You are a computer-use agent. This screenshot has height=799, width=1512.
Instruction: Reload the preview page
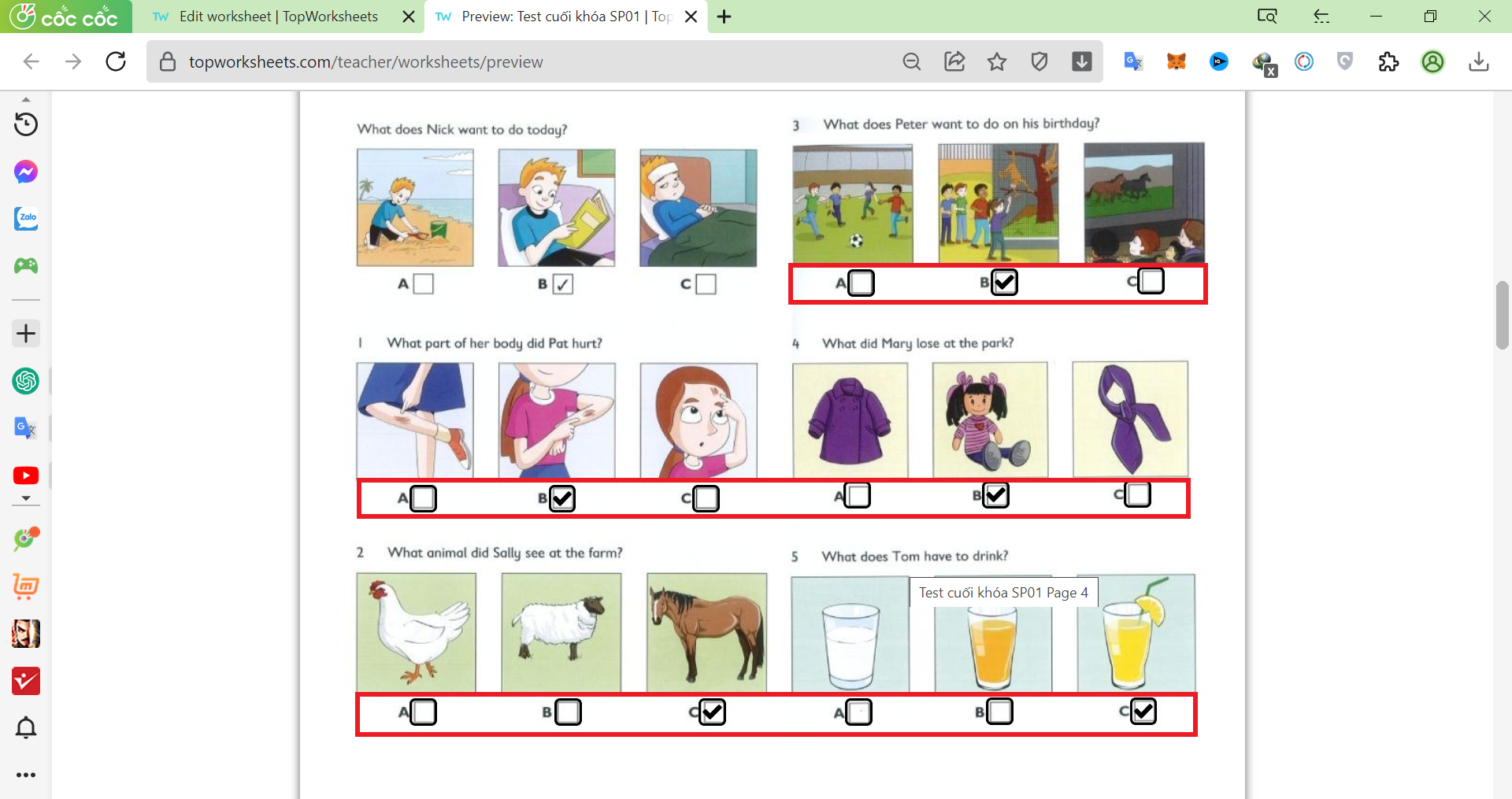point(116,61)
